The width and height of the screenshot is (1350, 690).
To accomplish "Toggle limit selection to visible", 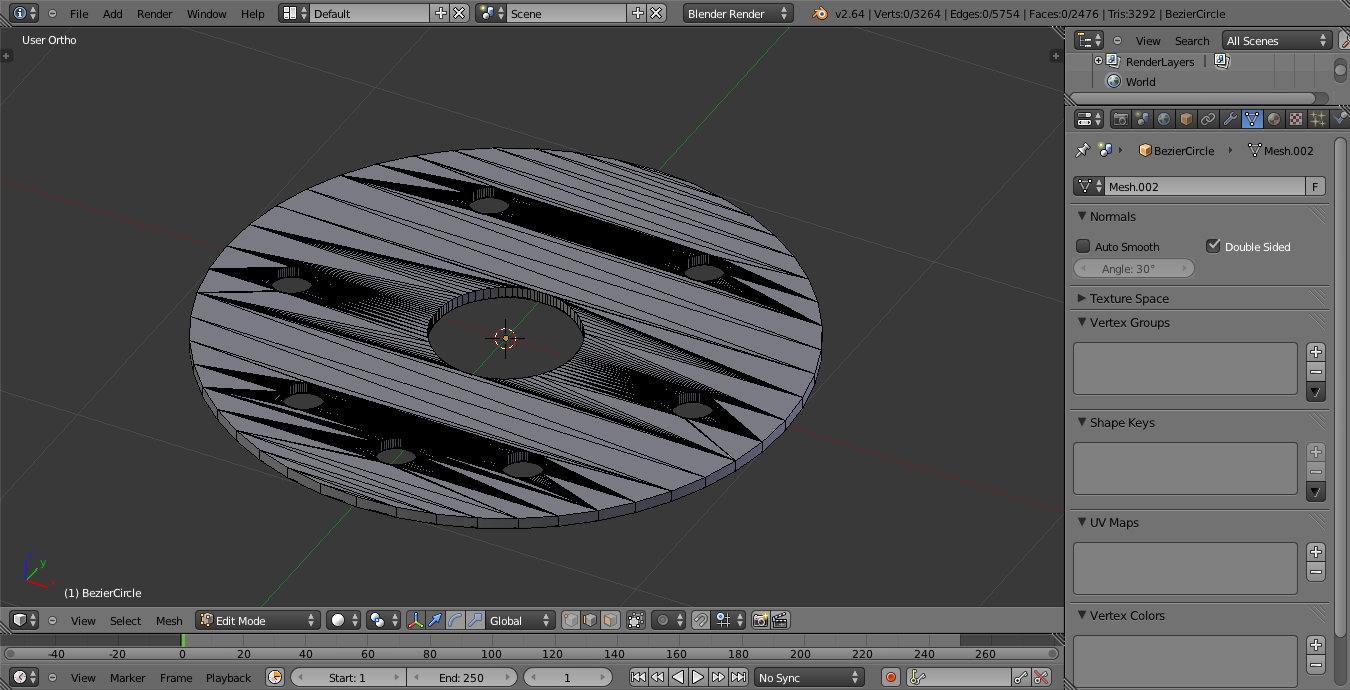I will tap(635, 620).
